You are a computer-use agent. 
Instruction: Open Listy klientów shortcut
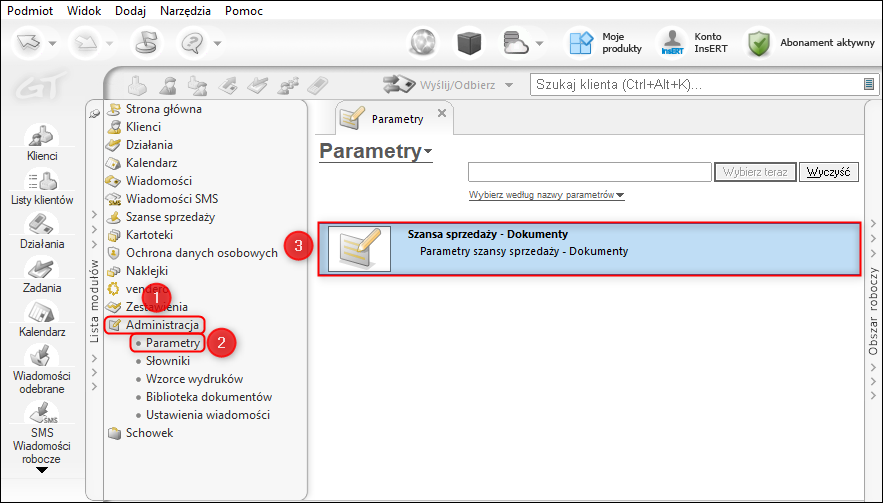pos(42,188)
